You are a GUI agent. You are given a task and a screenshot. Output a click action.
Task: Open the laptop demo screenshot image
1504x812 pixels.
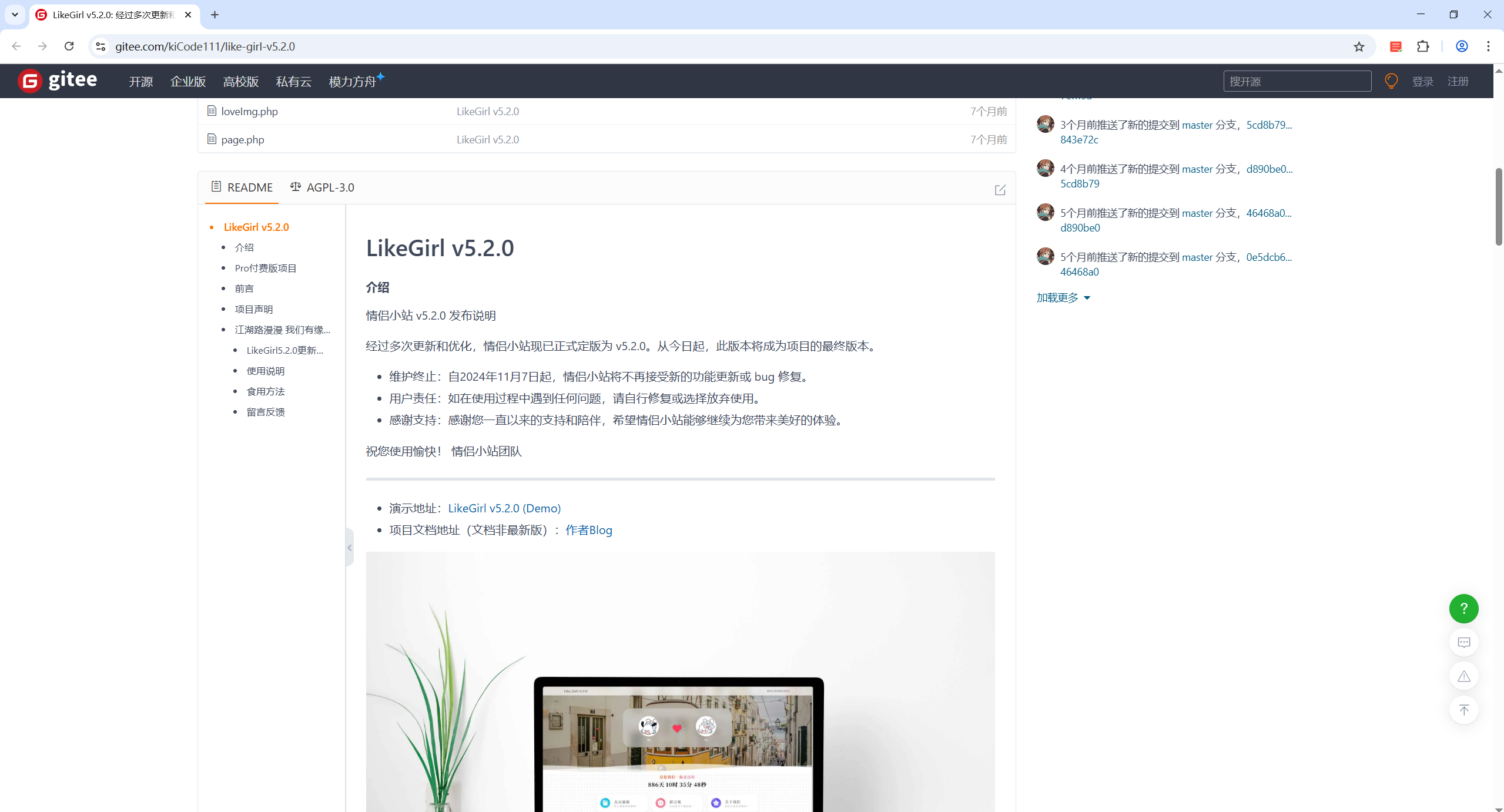point(680,682)
